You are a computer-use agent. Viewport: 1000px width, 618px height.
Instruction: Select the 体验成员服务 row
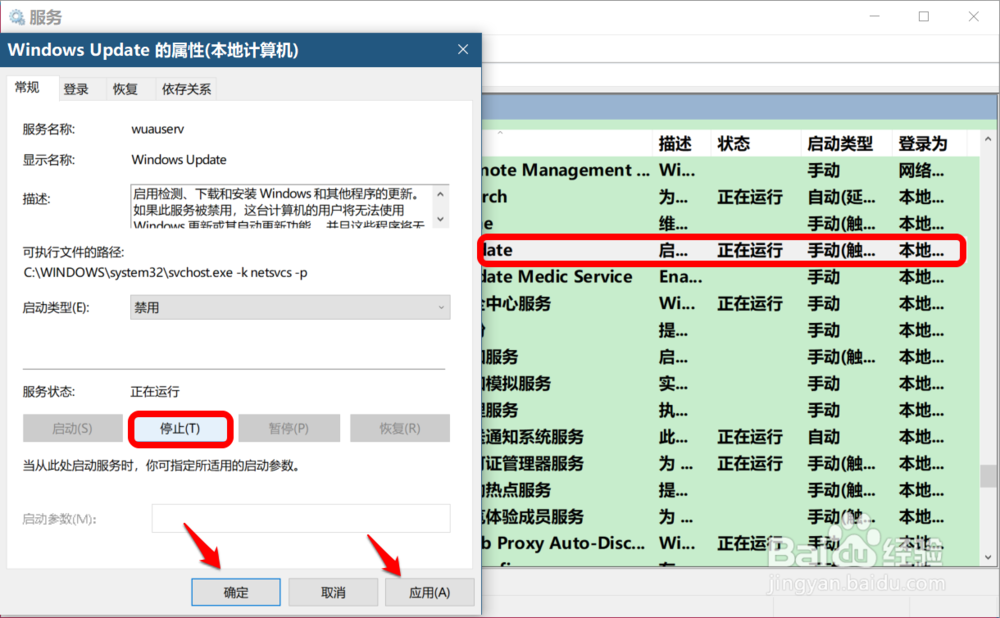[730, 517]
